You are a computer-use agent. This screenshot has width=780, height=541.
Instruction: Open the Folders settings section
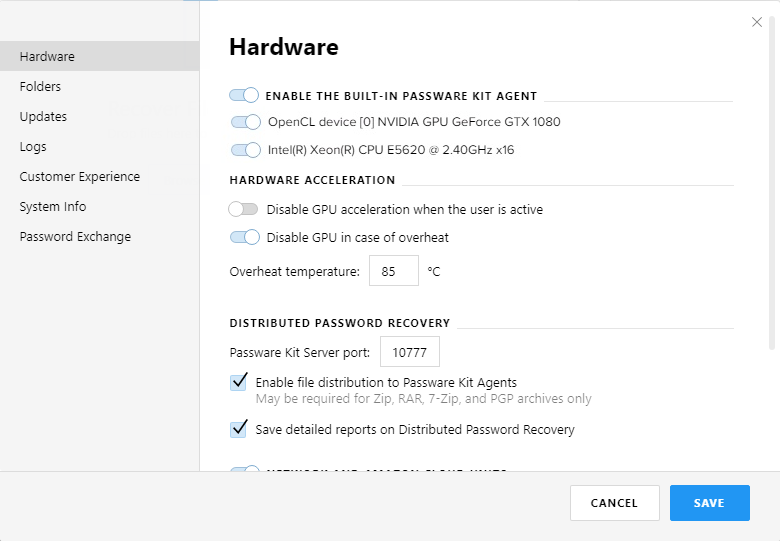[99, 87]
